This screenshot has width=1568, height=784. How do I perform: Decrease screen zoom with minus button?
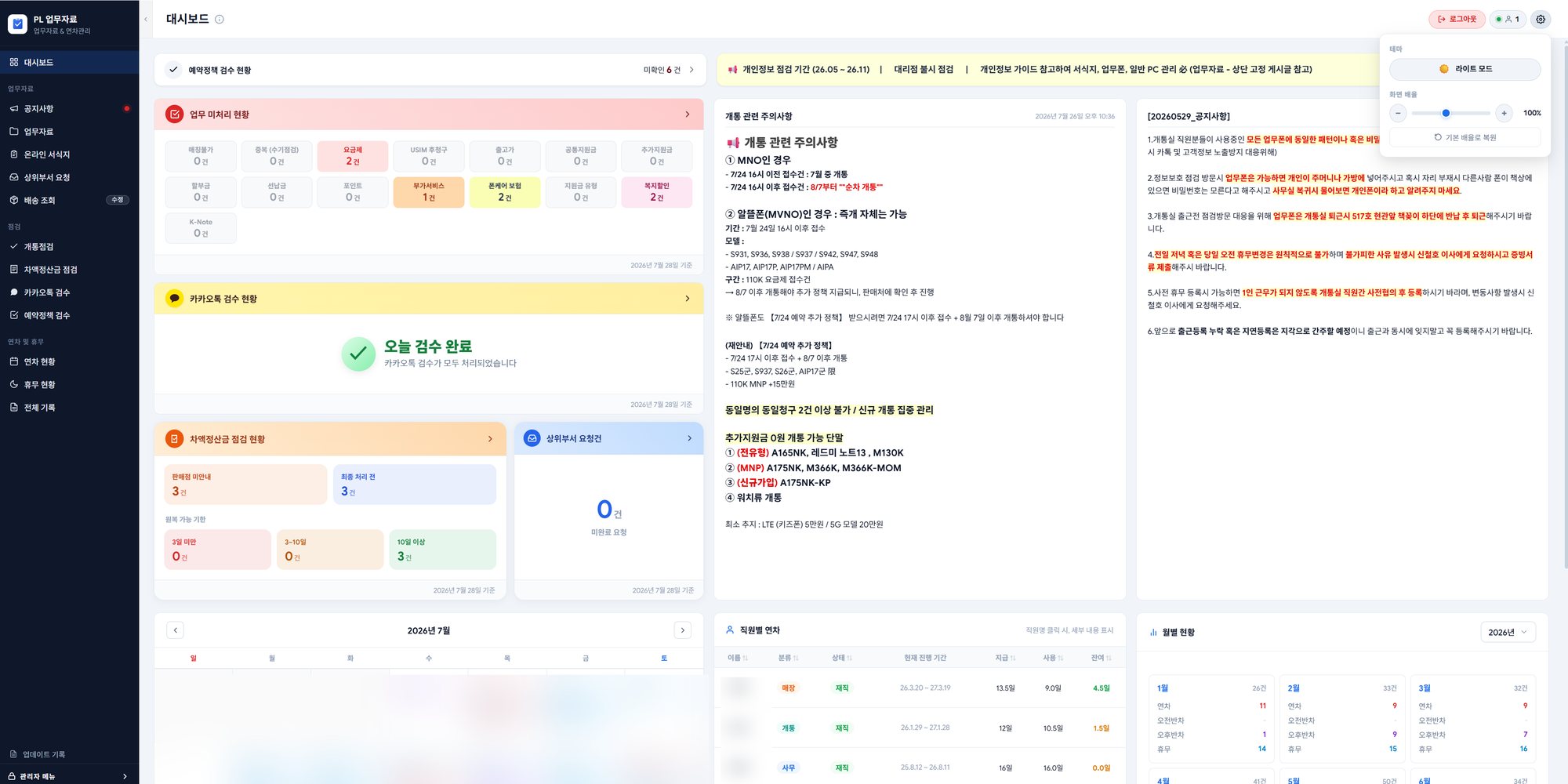(x=1398, y=113)
